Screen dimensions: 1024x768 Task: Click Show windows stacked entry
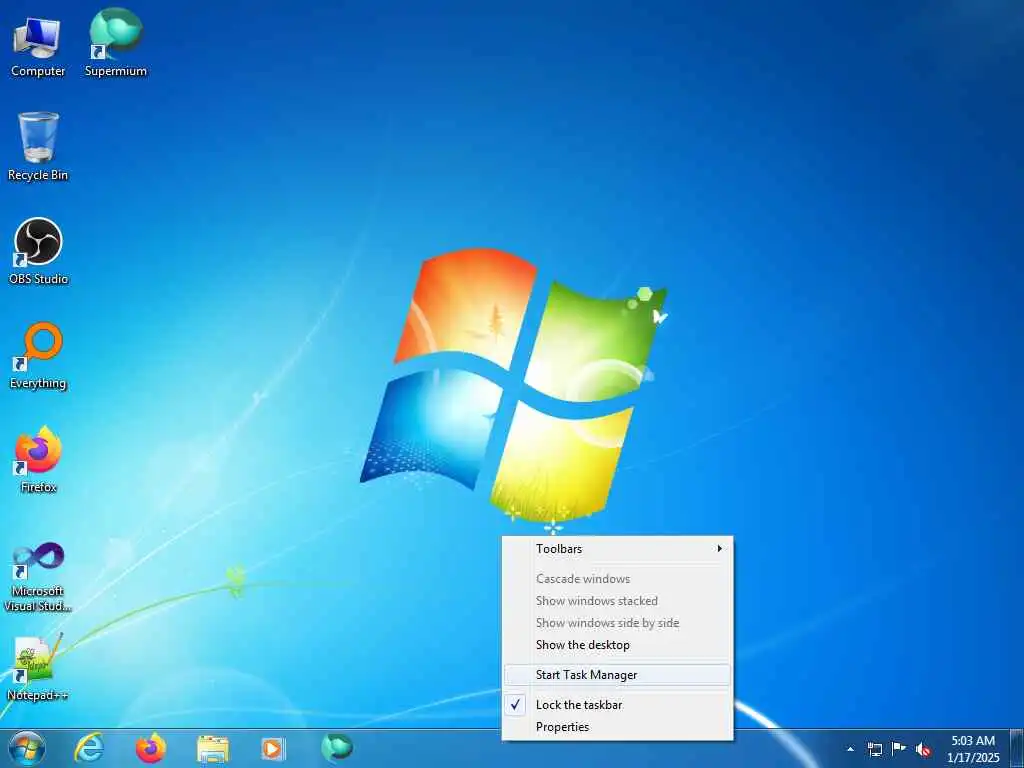point(617,601)
